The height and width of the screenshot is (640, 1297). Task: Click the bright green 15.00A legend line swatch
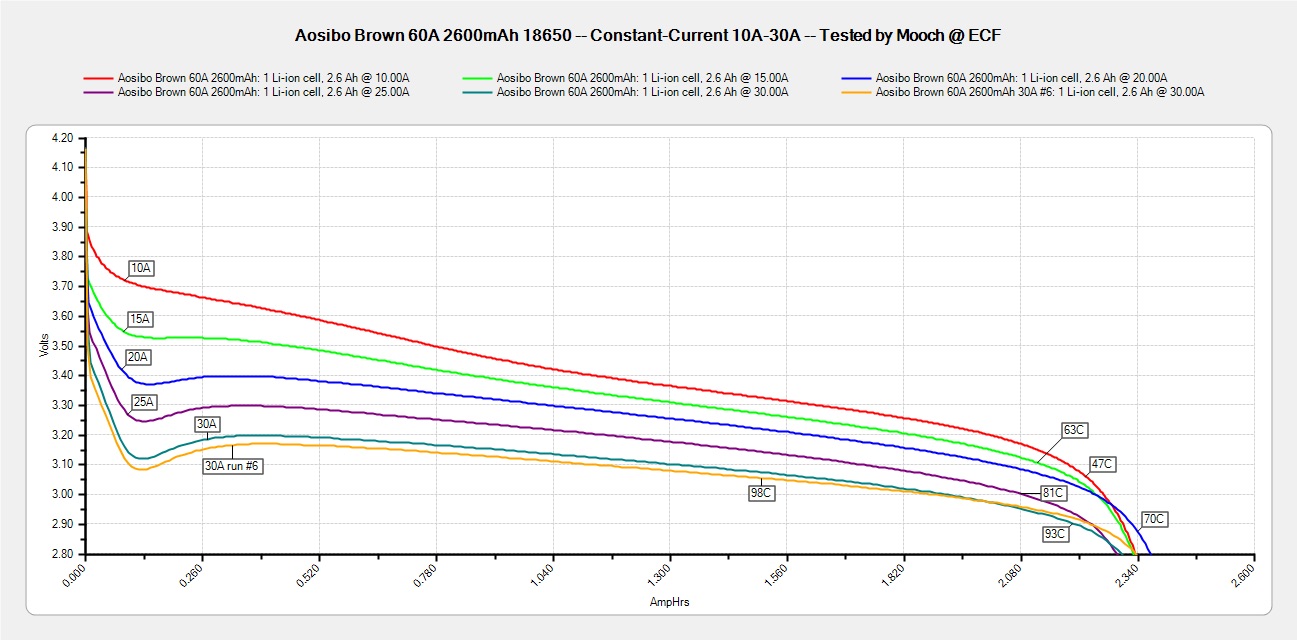tap(477, 77)
